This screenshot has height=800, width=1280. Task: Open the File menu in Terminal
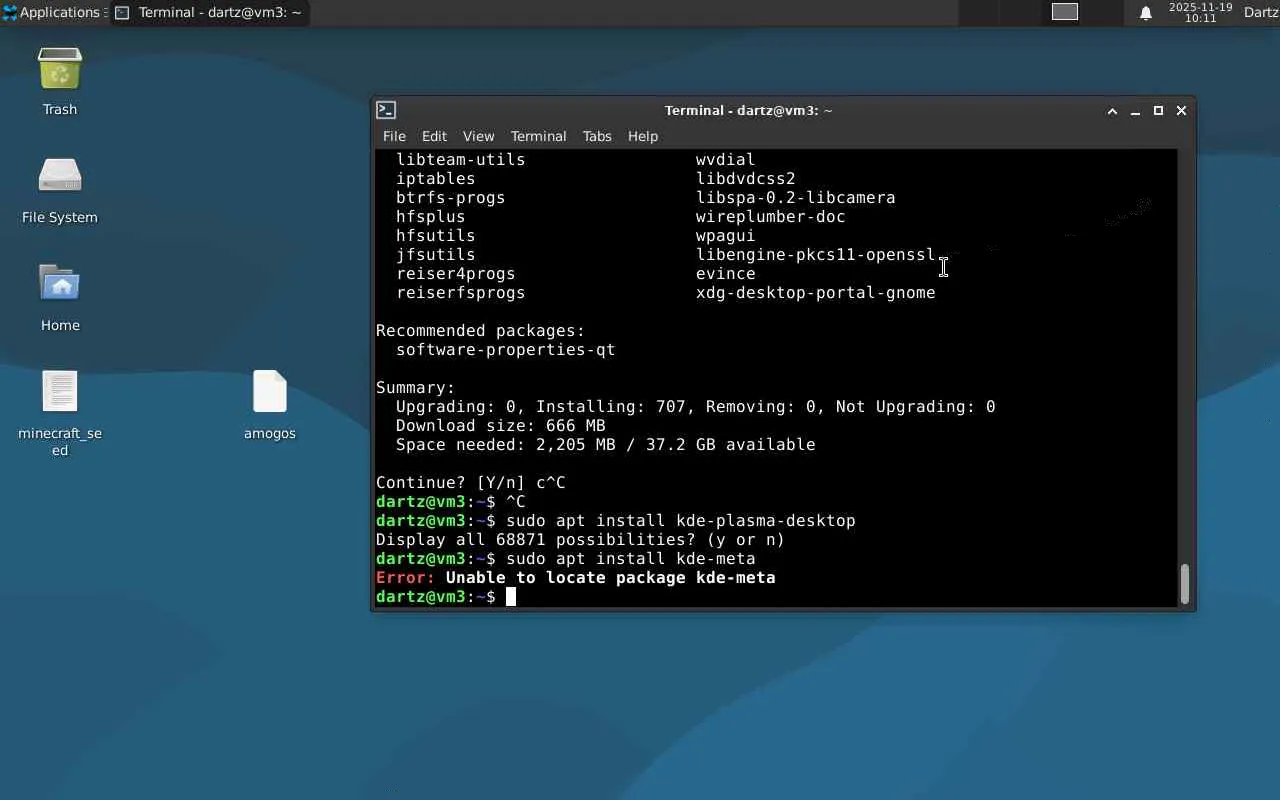tap(394, 136)
